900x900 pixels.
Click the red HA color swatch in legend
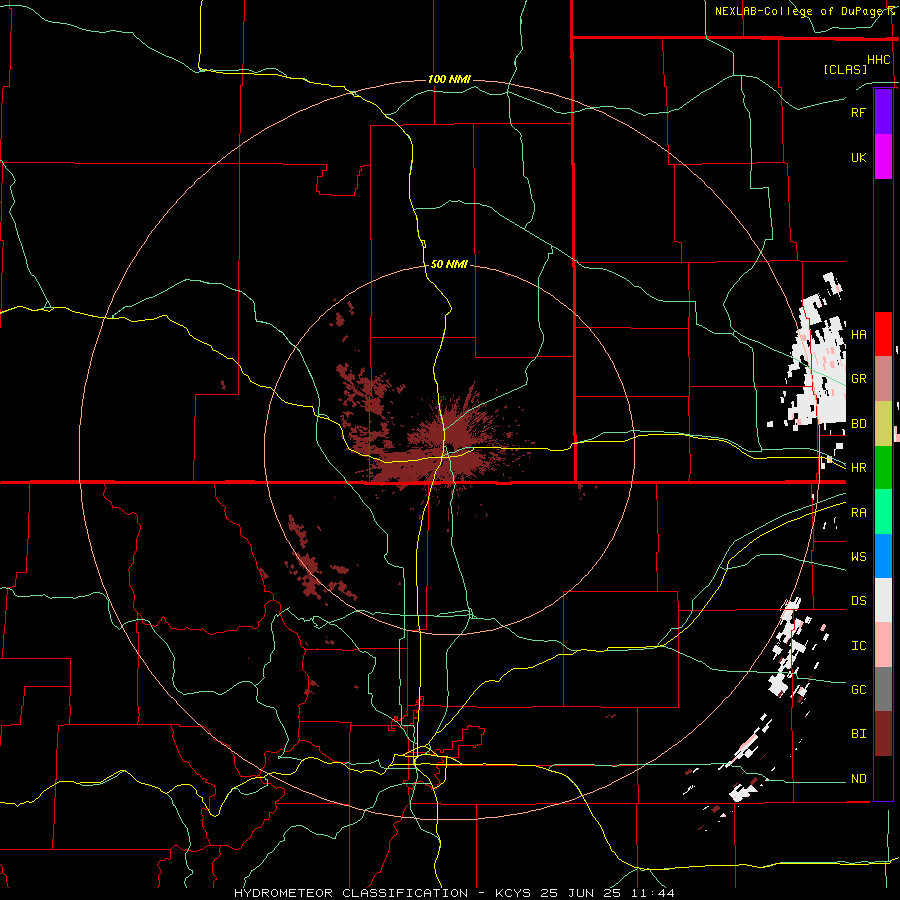tap(883, 334)
